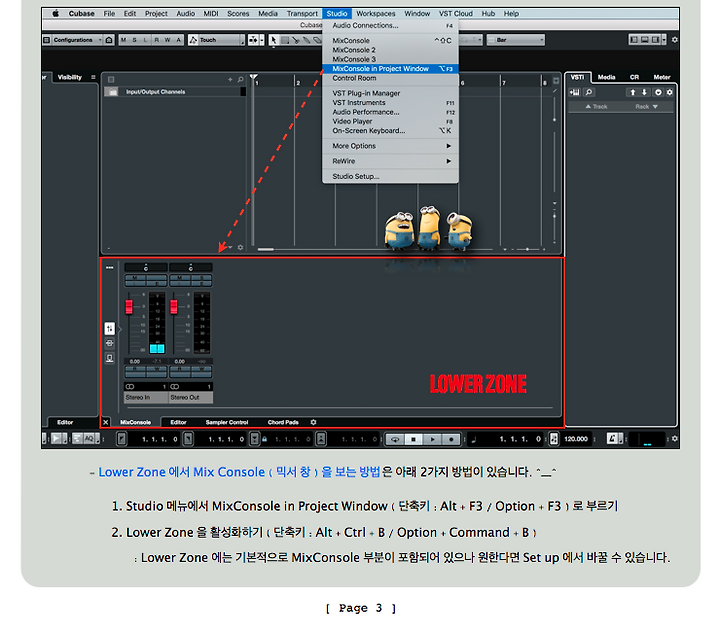Click the search icon in VSTi panel

pyautogui.click(x=589, y=92)
